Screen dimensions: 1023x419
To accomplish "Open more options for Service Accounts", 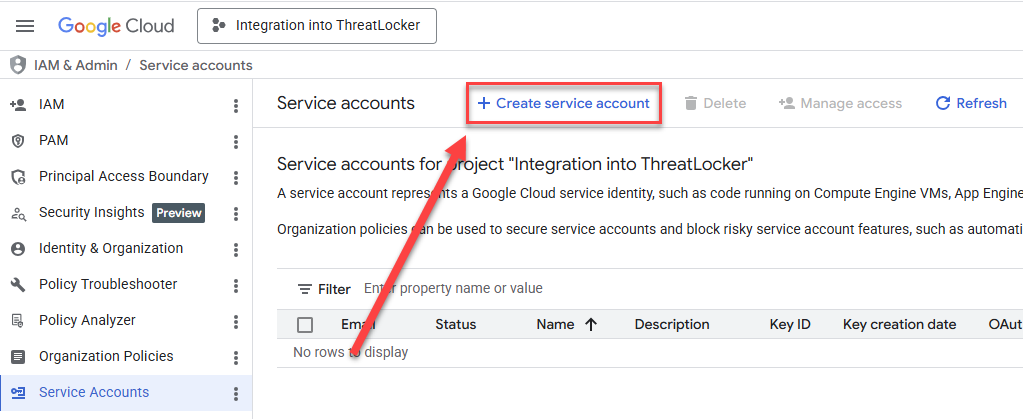I will pyautogui.click(x=236, y=394).
